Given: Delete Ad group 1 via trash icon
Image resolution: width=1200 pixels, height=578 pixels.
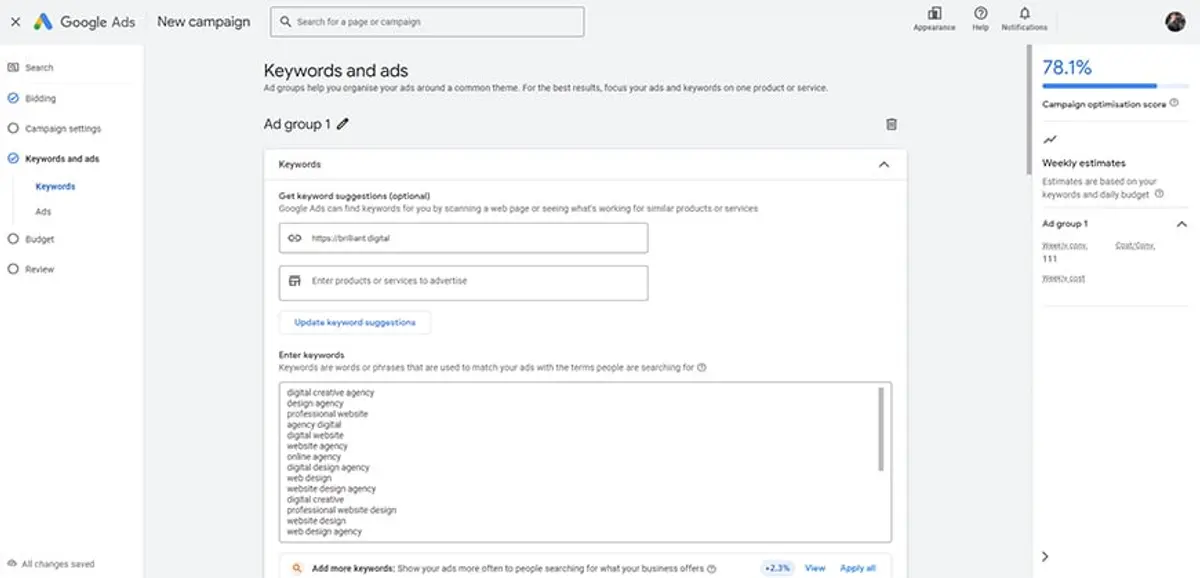Looking at the screenshot, I should (892, 124).
